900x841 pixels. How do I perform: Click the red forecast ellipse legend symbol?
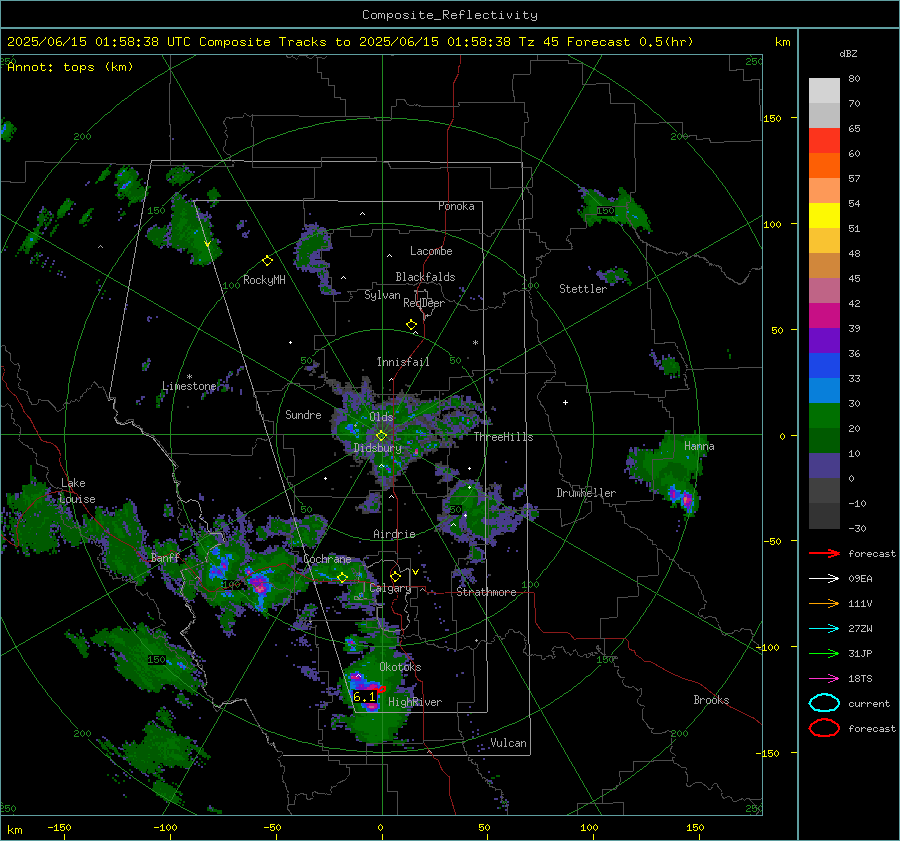coord(824,728)
